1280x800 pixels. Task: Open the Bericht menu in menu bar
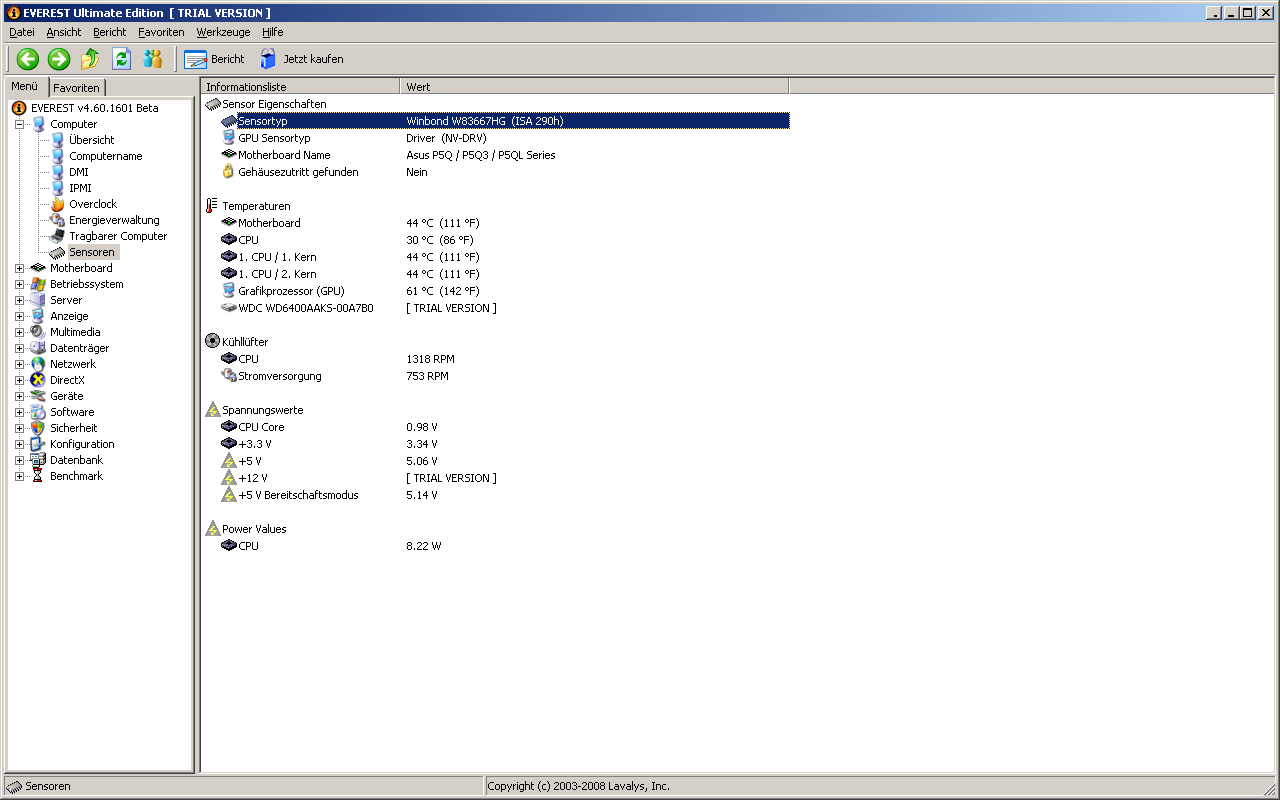110,32
